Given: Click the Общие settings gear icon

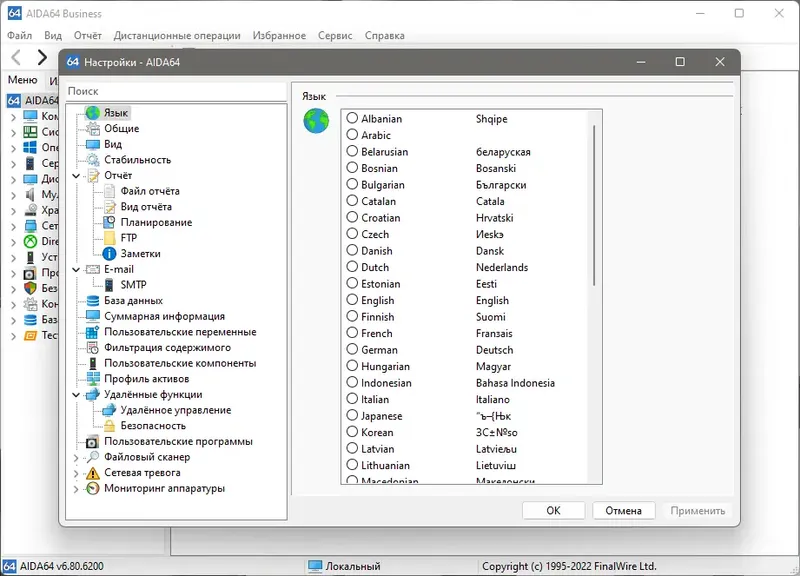Looking at the screenshot, I should tap(92, 129).
